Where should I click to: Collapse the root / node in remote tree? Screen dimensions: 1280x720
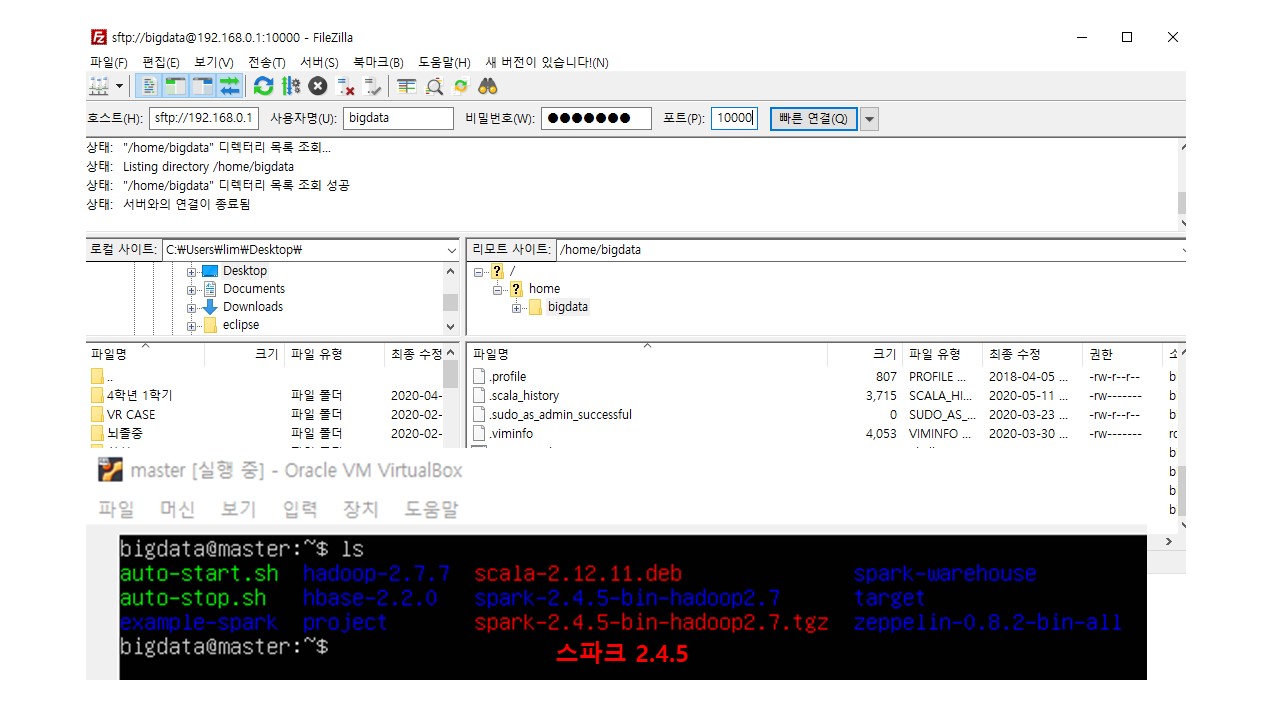[x=479, y=271]
